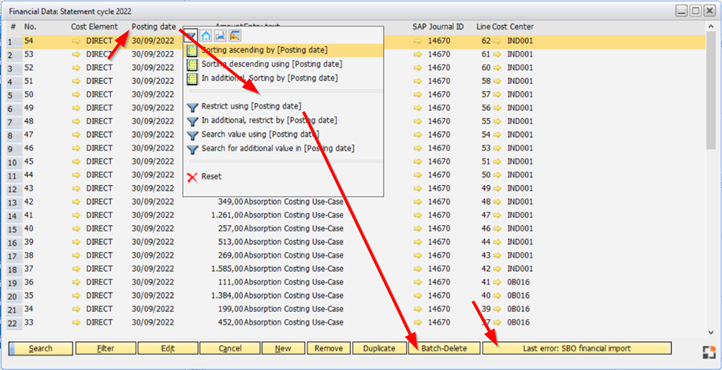Click the red X Reset icon
Image resolution: width=722 pixels, height=370 pixels.
(x=192, y=177)
